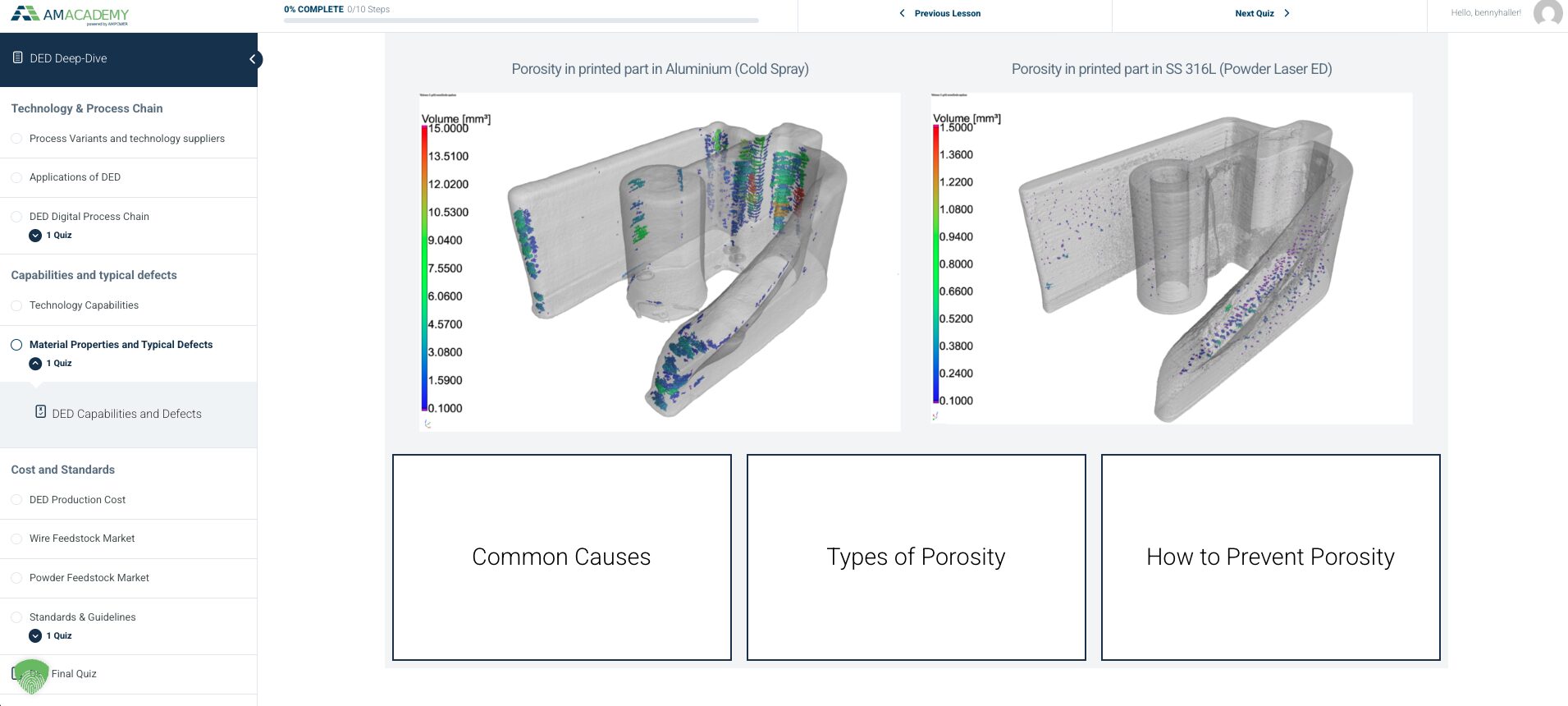Open the Final Quiz

coord(74,674)
